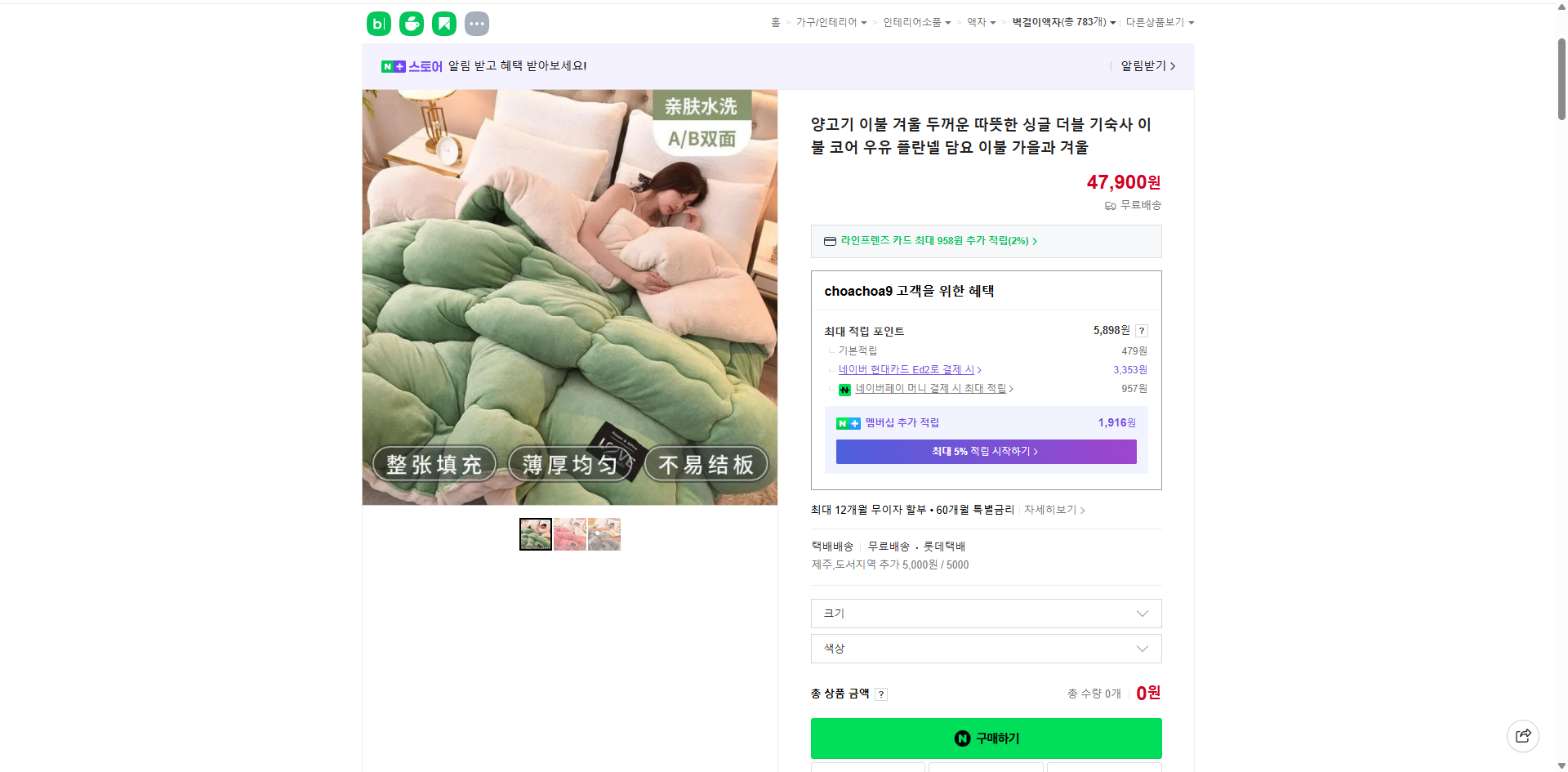Save the product with Keep bookmark icon
The height and width of the screenshot is (772, 1568).
tap(443, 23)
